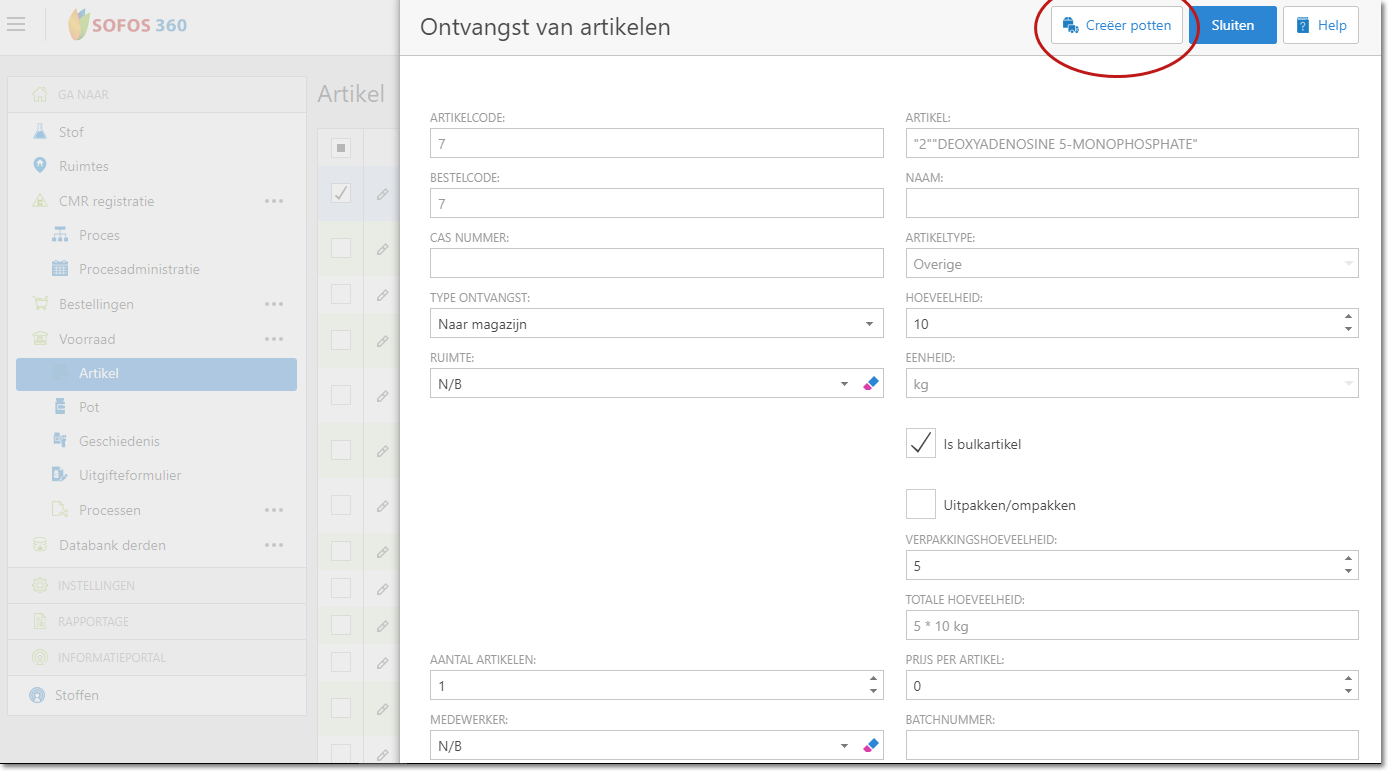The image size is (1388, 771).
Task: Click the Stof flask icon in sidebar
Action: click(40, 132)
